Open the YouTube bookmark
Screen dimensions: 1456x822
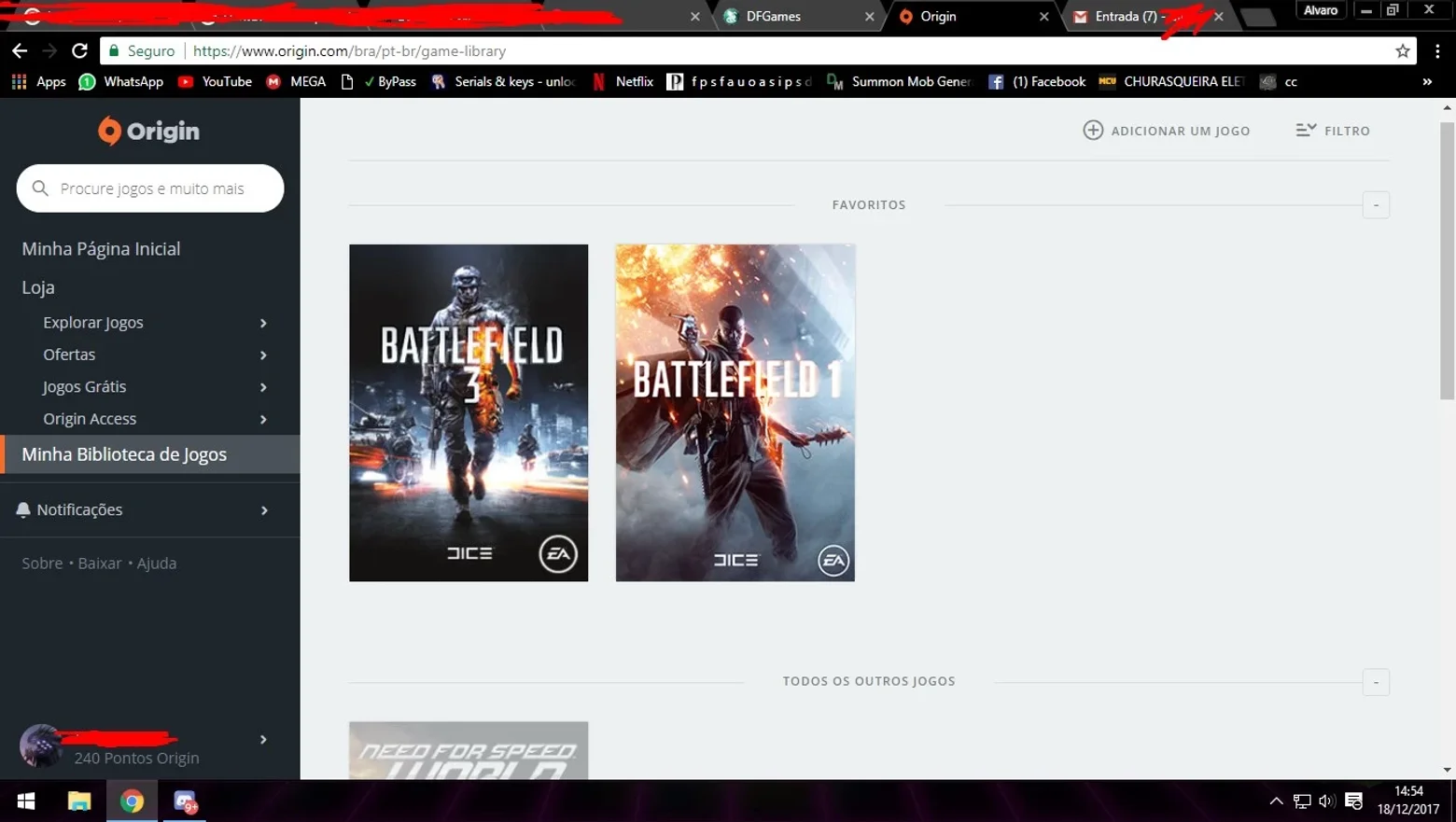[x=215, y=82]
